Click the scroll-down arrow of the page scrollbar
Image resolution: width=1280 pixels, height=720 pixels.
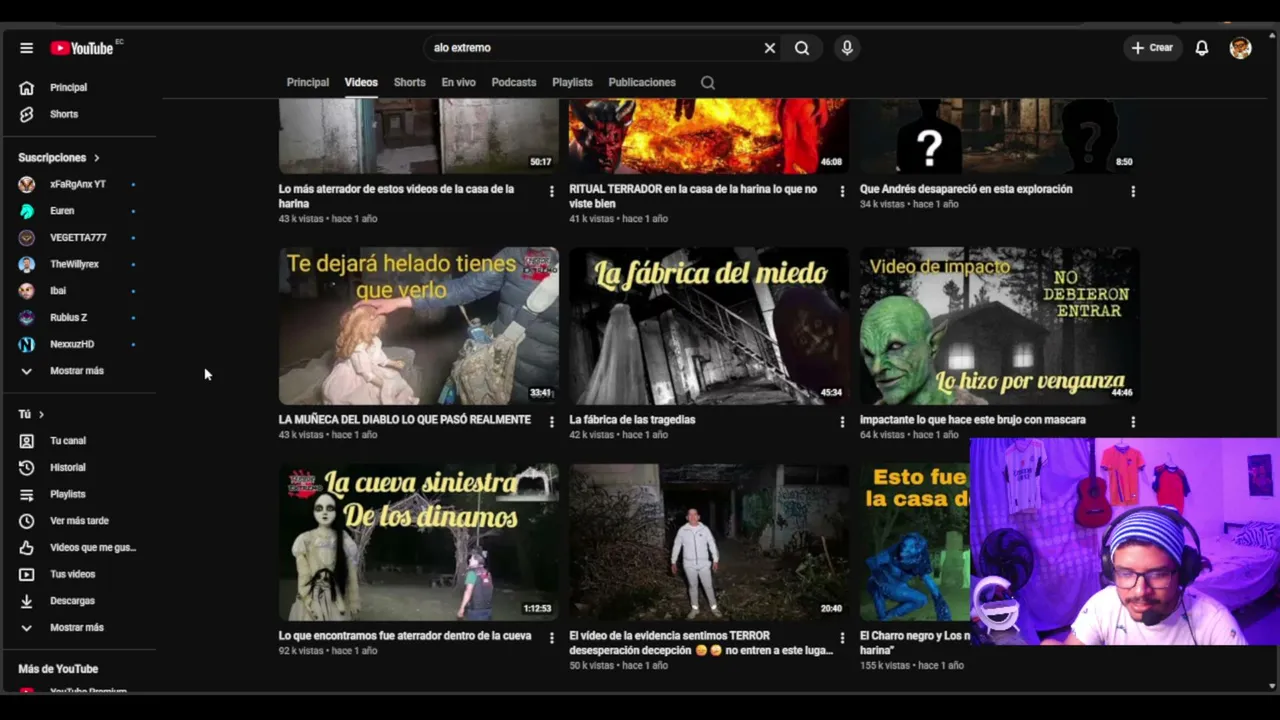[x=1272, y=686]
